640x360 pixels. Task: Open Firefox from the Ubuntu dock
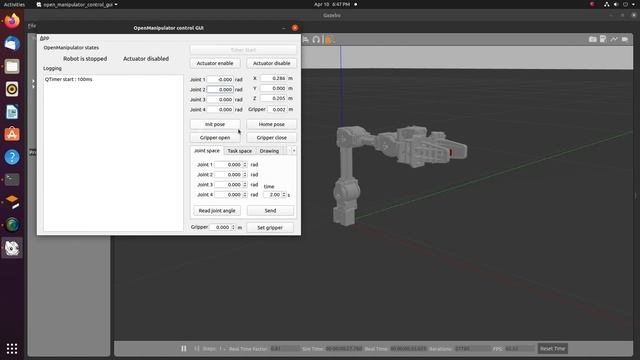[x=12, y=21]
